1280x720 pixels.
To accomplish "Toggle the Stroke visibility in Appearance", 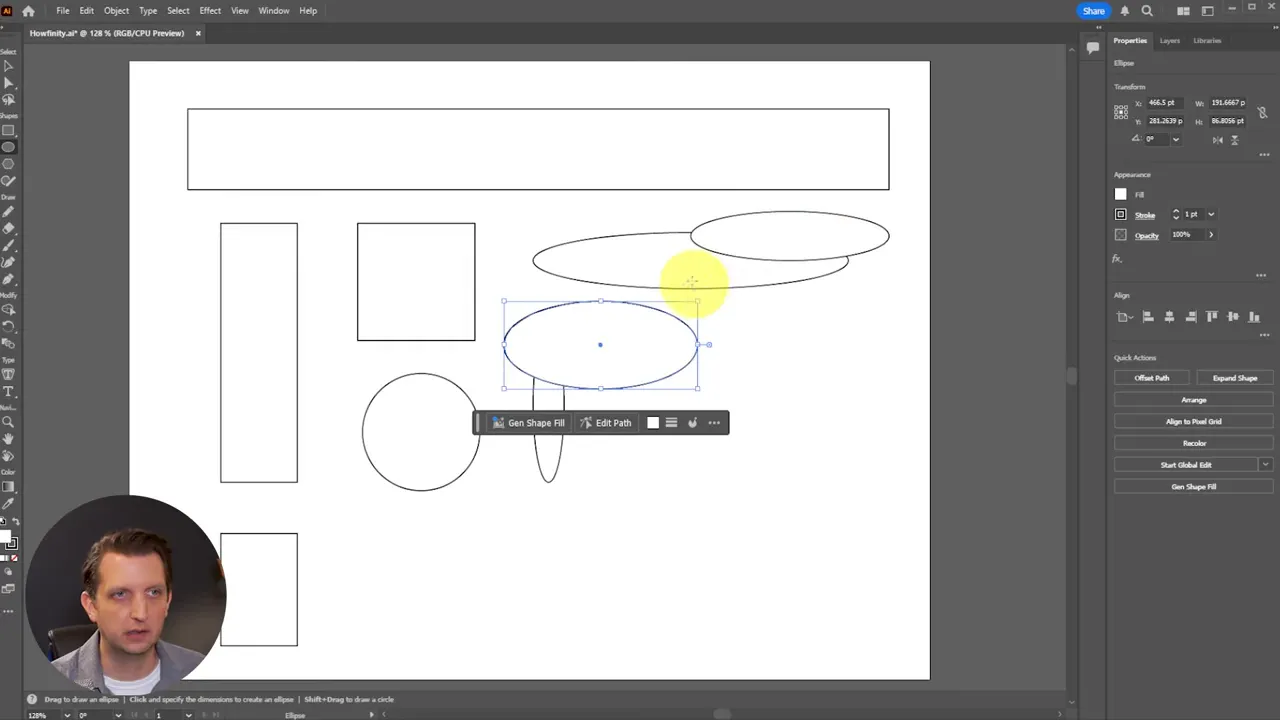I will click(x=1121, y=215).
